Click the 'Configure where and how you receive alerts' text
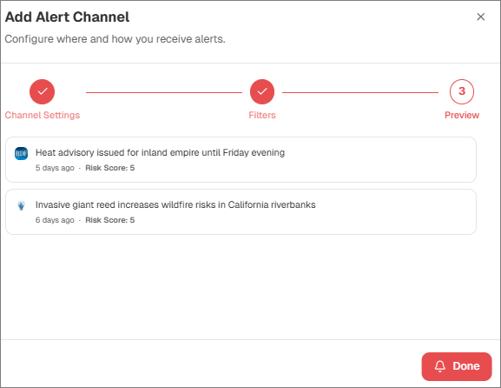 [x=115, y=39]
